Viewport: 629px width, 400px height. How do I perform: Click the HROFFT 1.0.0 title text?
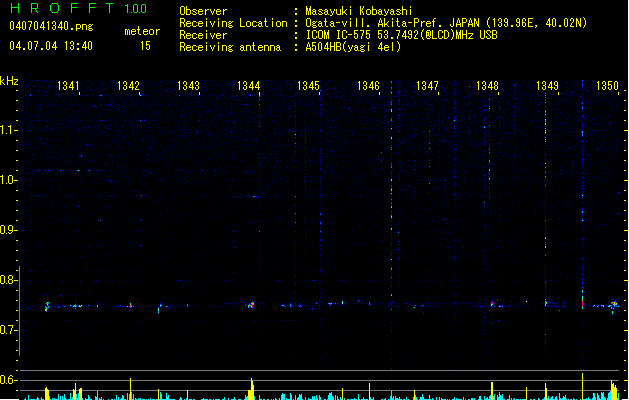tap(78, 8)
